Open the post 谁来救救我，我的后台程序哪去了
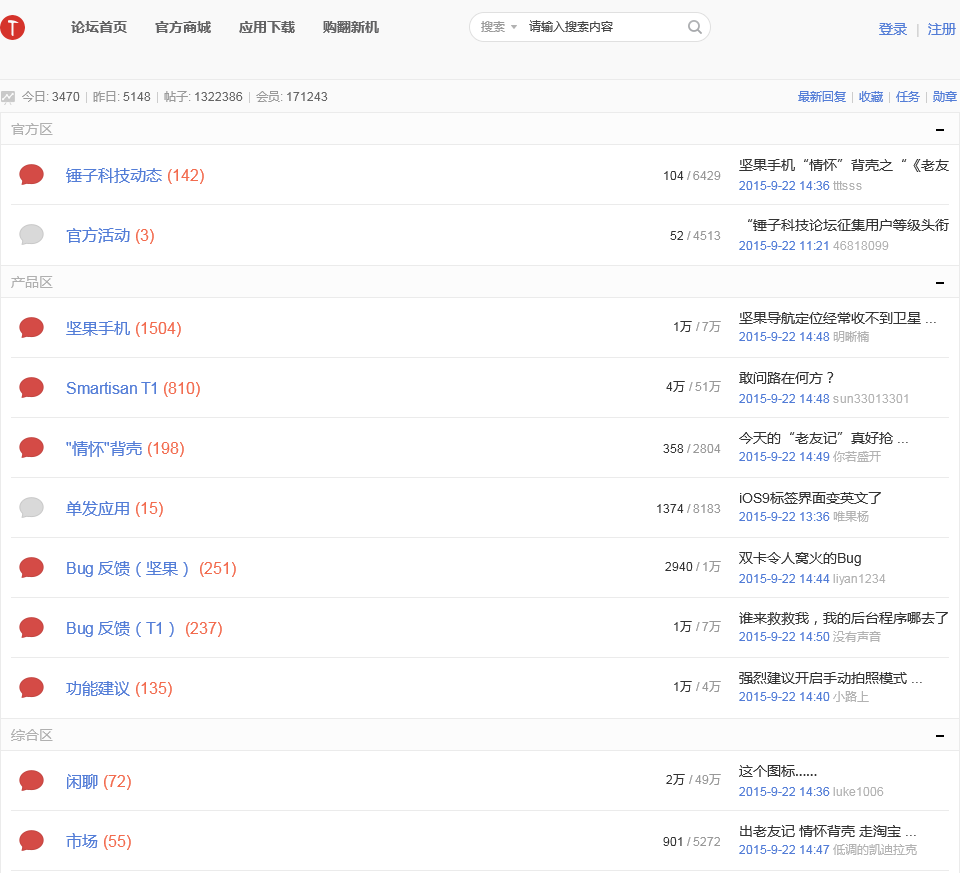Screen dimensions: 960x873 click(x=844, y=618)
